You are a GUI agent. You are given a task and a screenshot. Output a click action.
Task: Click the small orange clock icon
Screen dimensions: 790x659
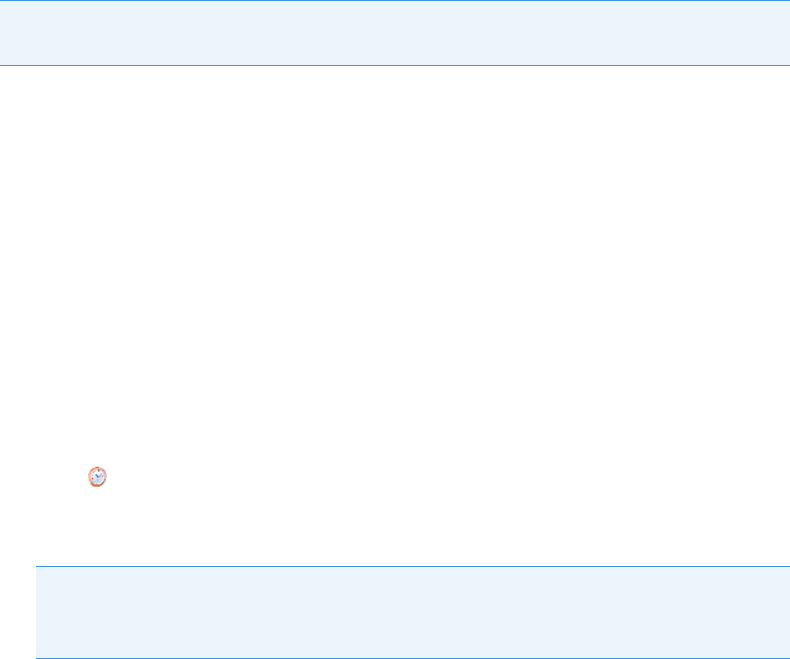97,477
